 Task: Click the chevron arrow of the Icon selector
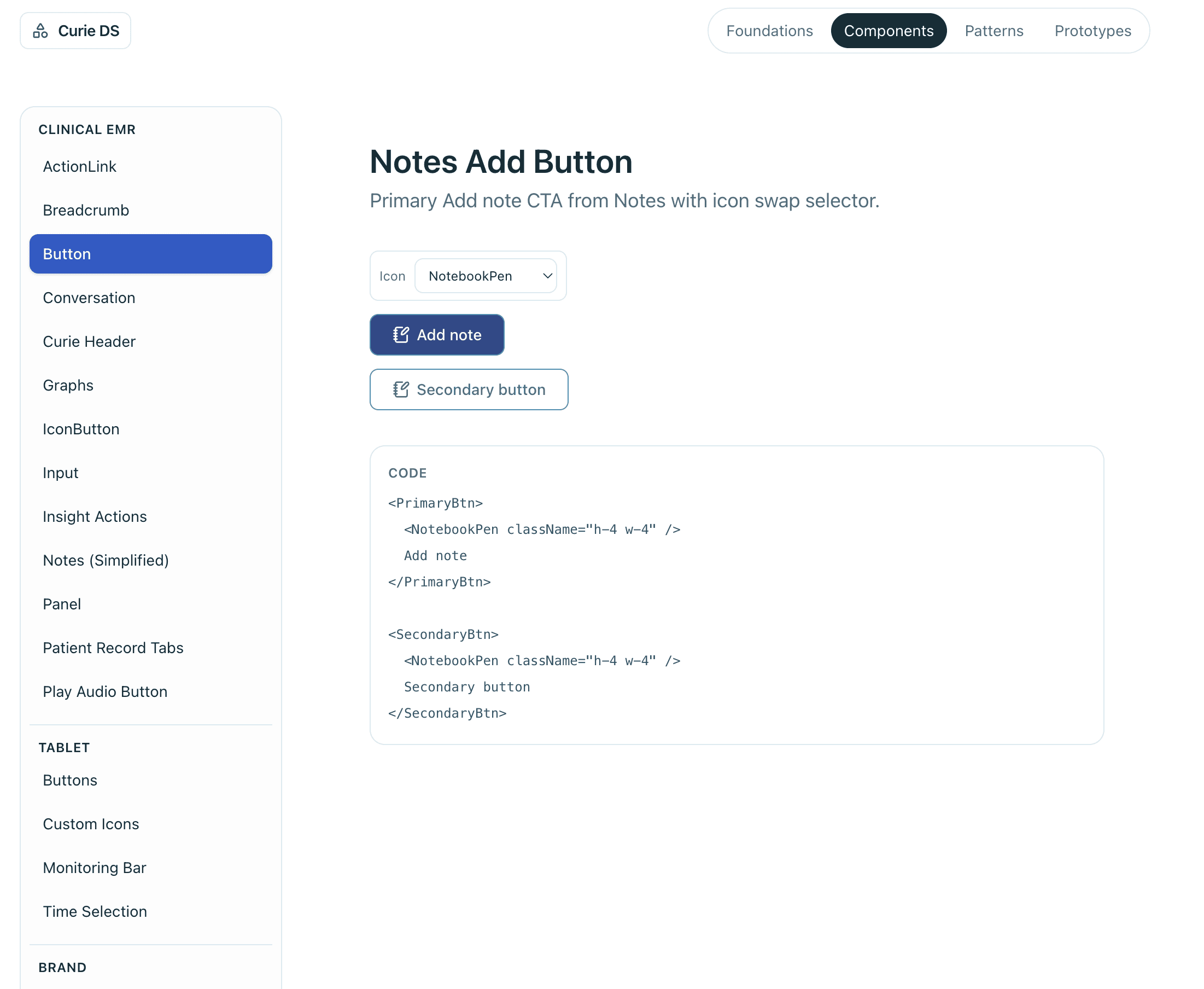coord(547,276)
